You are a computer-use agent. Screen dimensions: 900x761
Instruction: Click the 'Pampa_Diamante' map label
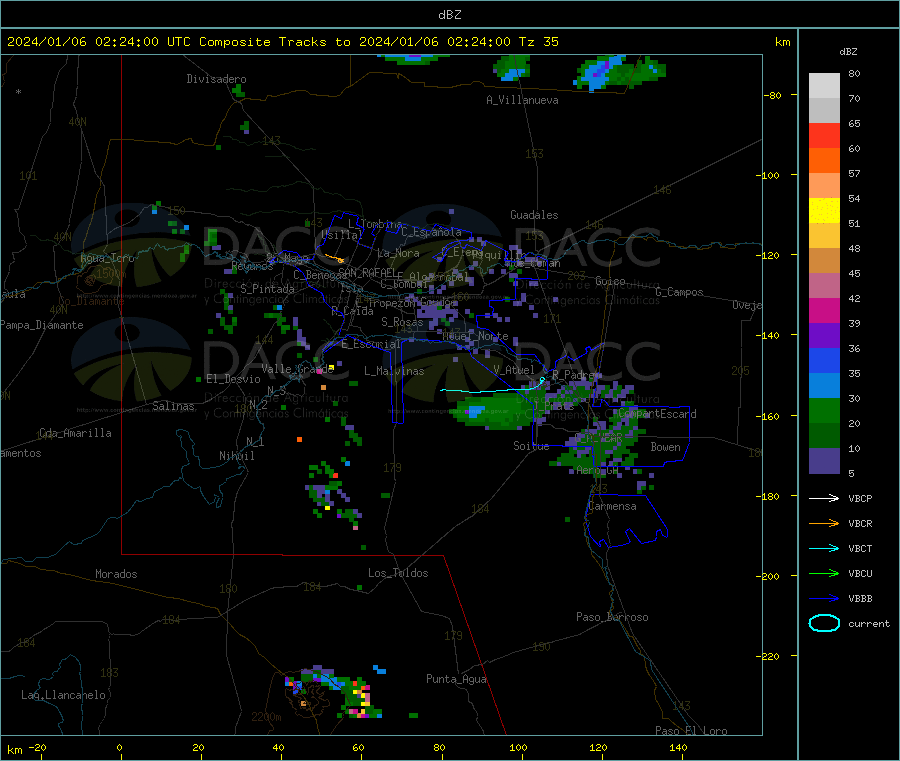(x=42, y=325)
